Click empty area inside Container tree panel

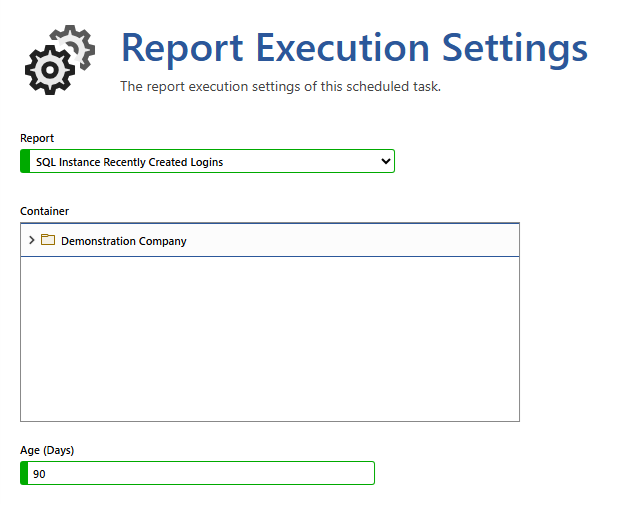[x=270, y=340]
